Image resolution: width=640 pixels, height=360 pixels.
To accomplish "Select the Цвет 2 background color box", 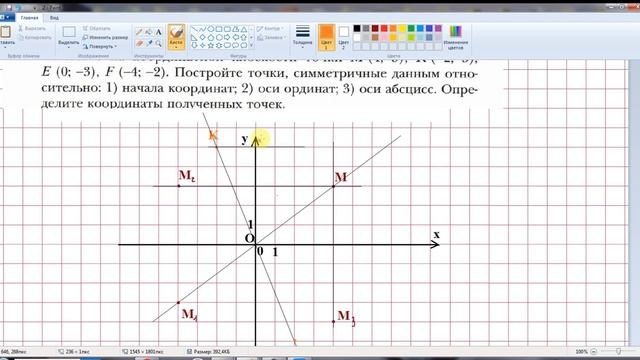I will pos(344,38).
